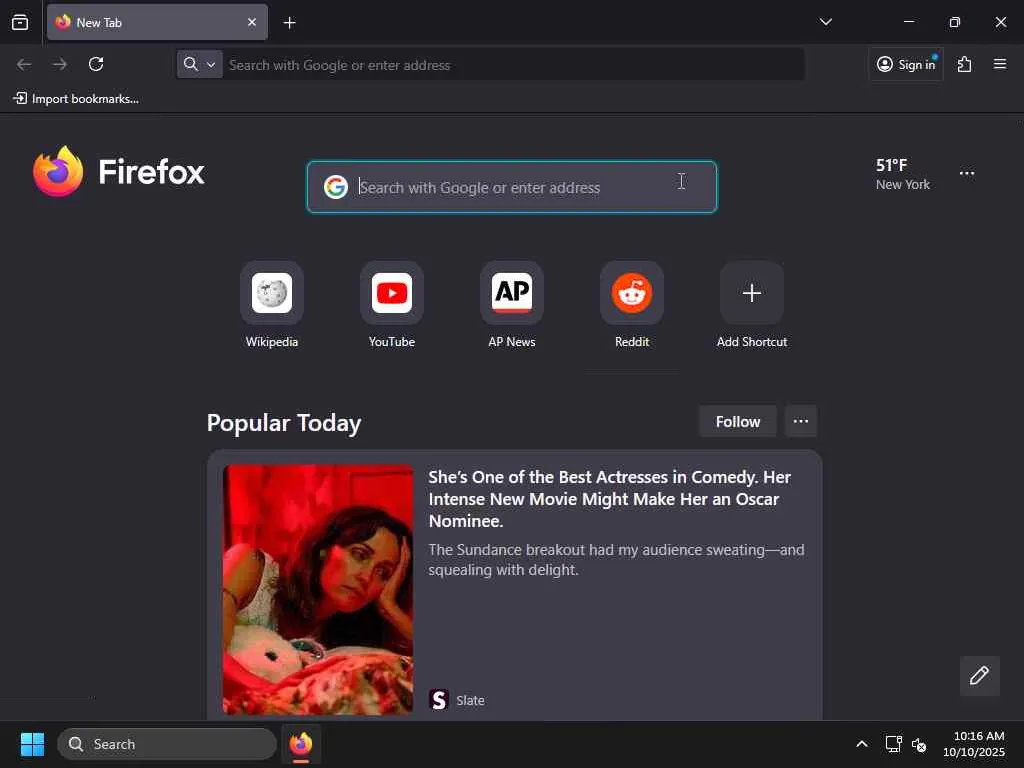Open the clock showing 10:16 AM

[x=974, y=744]
